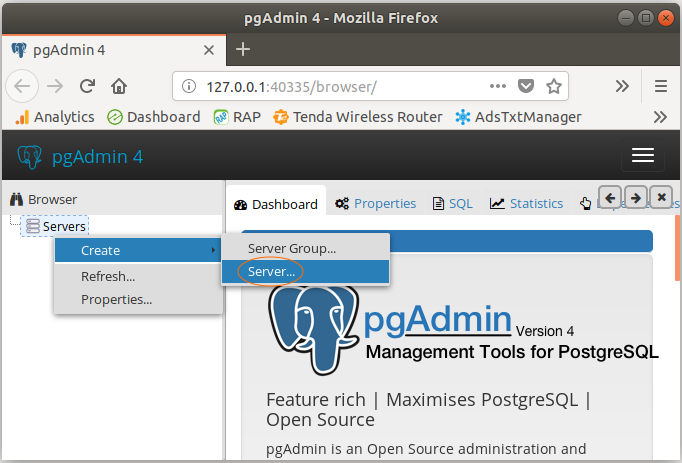Click the Firefox forward arrow button
The height and width of the screenshot is (463, 682).
[x=55, y=86]
